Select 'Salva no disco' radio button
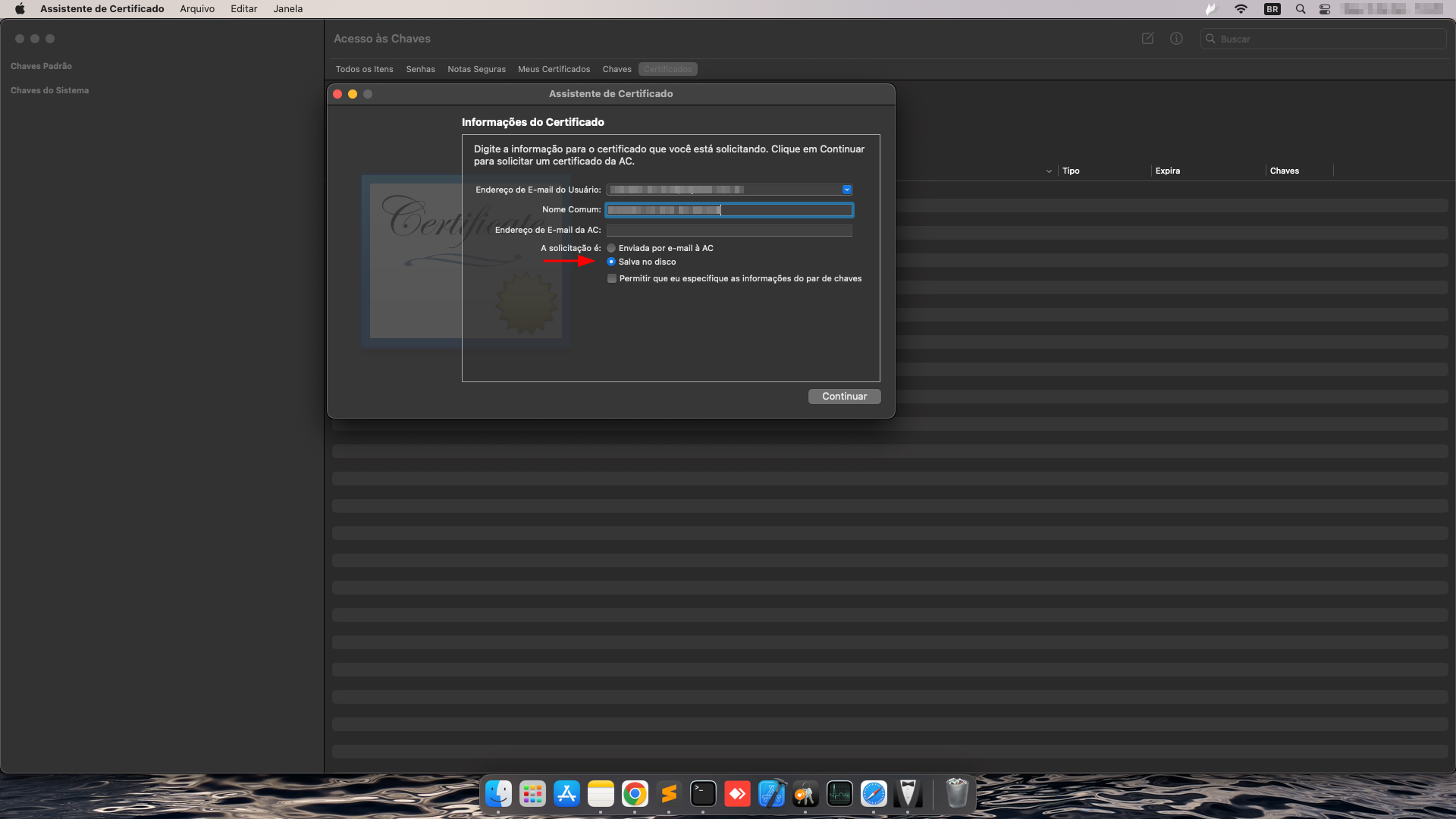This screenshot has height=819, width=1456. point(611,262)
